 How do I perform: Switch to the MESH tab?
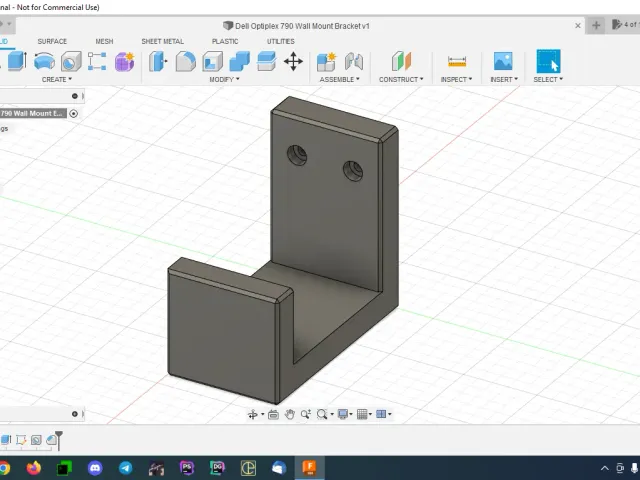pyautogui.click(x=104, y=41)
